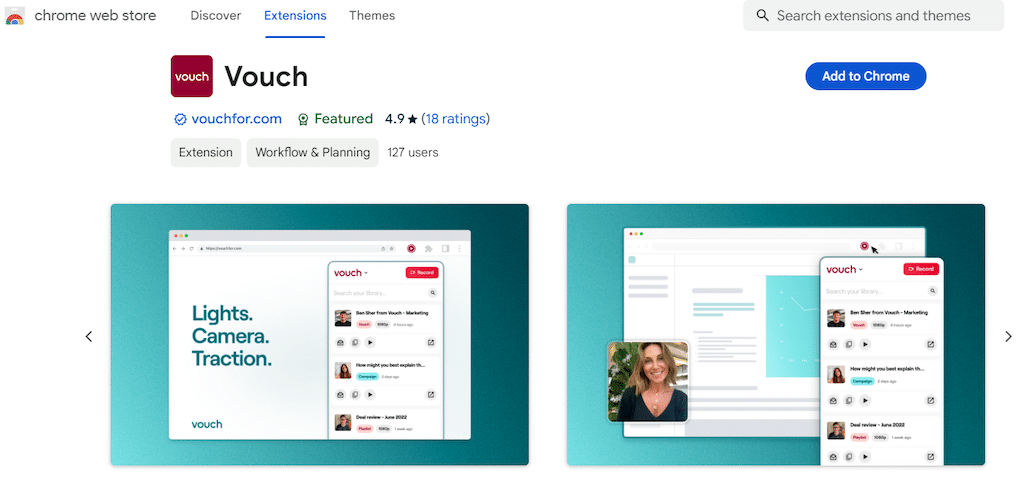1024x486 pixels.
Task: Click the 127 users text
Action: 413,152
